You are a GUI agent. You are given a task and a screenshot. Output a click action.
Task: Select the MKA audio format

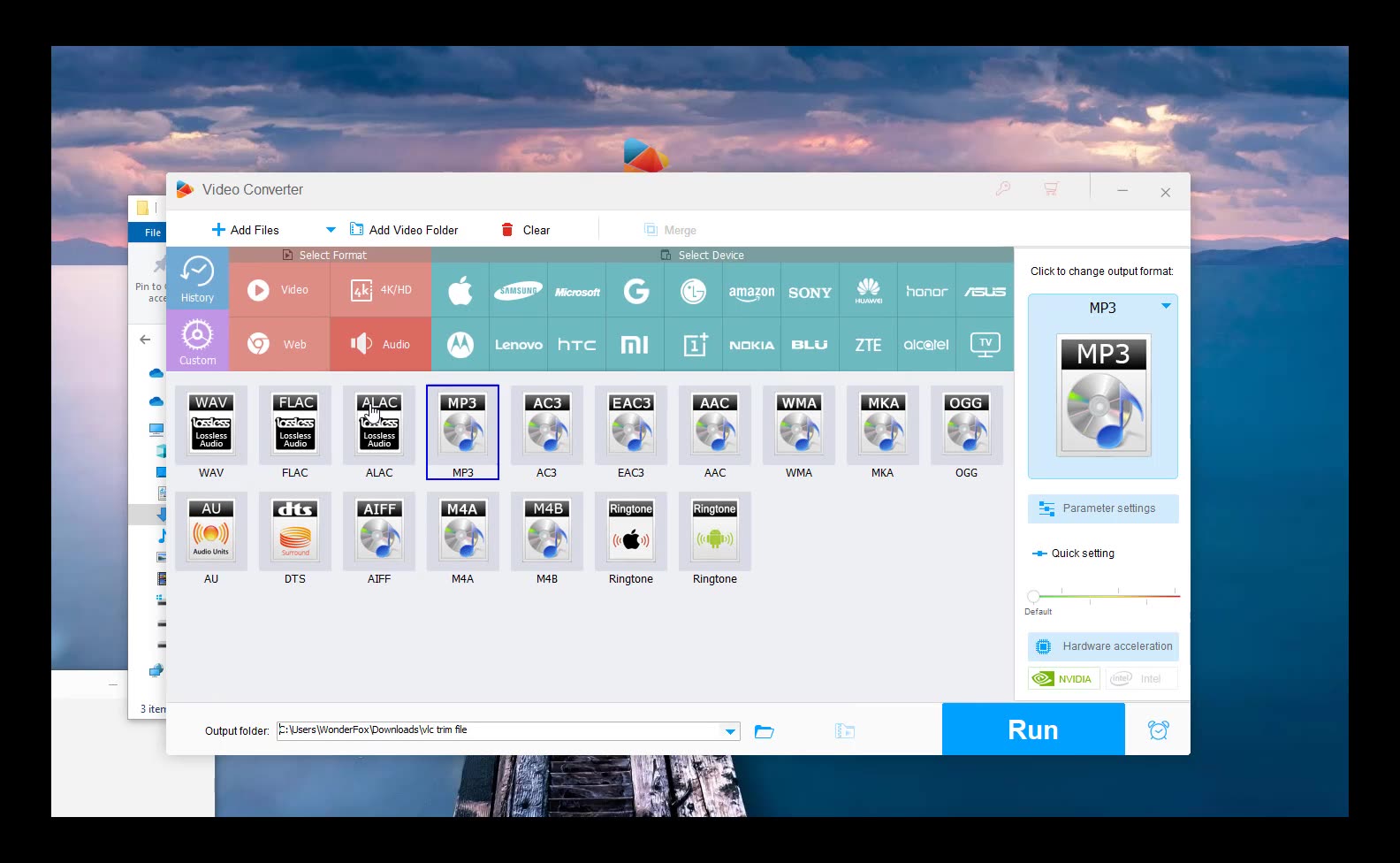(x=883, y=424)
